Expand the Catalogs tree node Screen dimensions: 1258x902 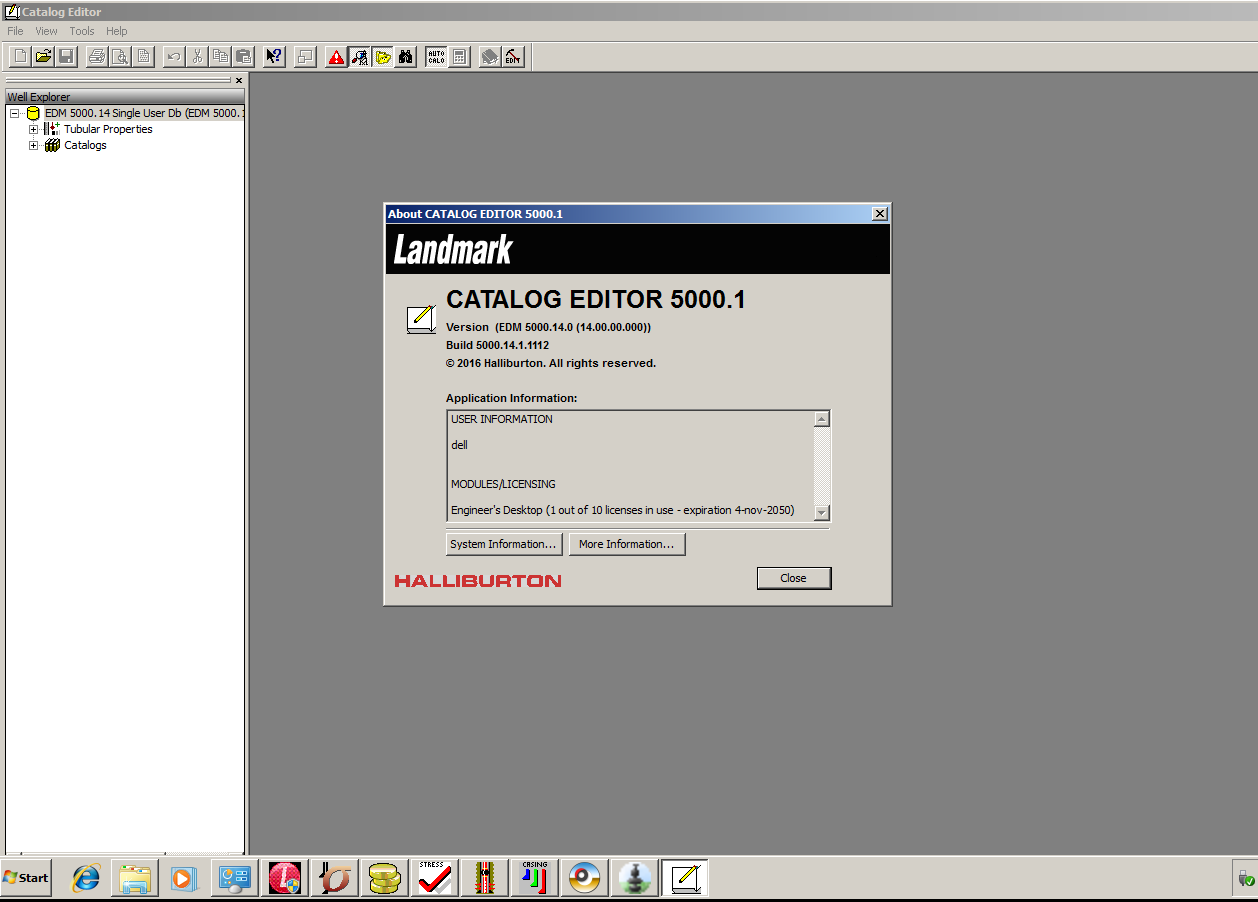coord(34,145)
